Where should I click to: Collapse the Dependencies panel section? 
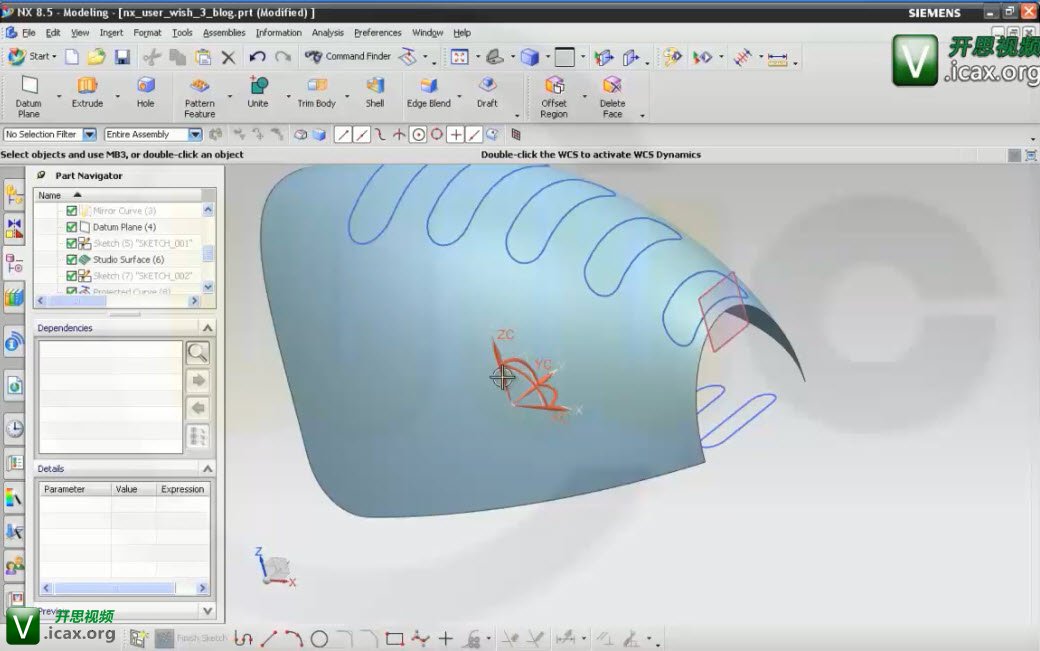[207, 328]
